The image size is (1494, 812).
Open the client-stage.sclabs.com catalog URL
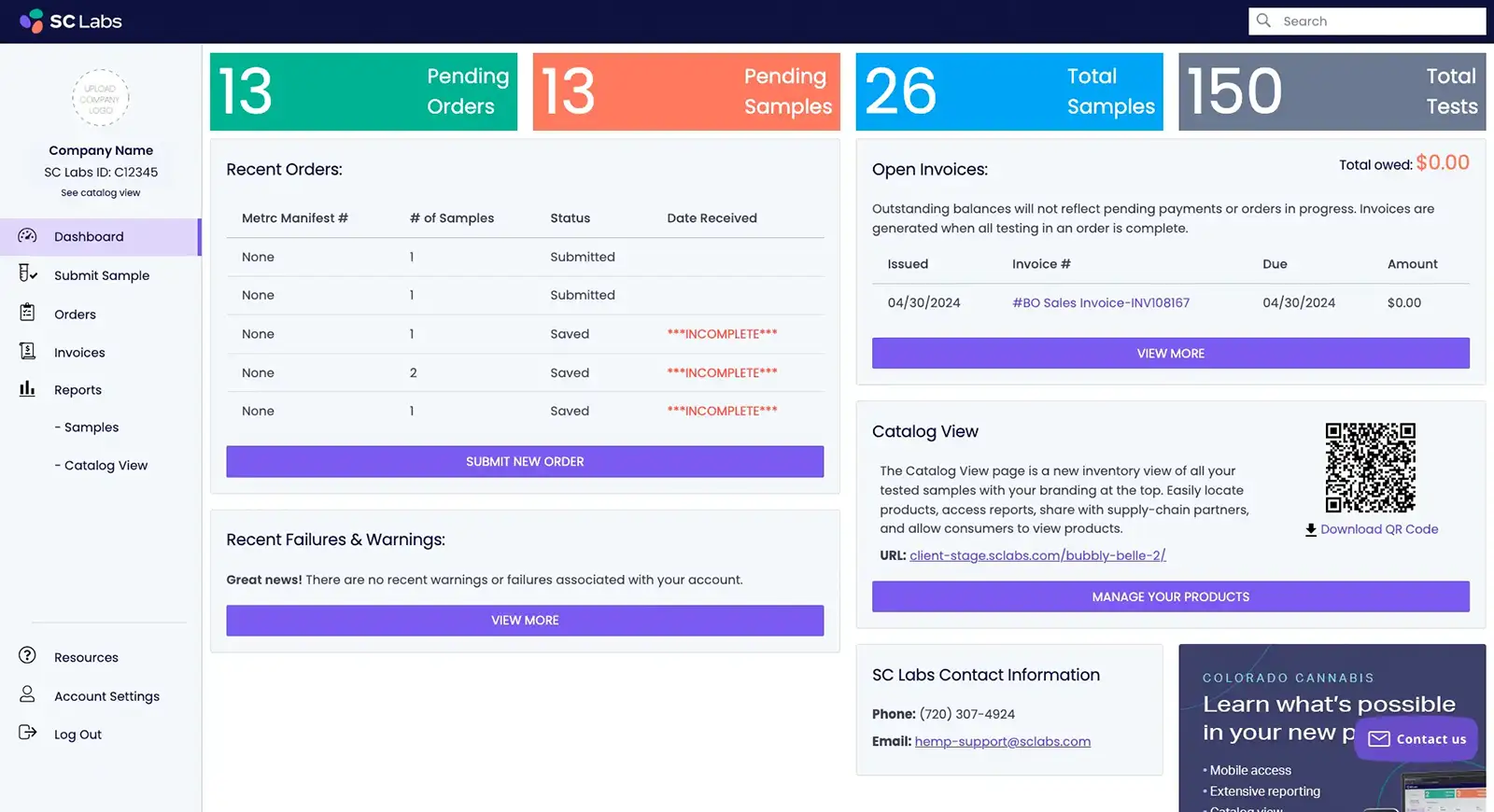(x=1037, y=555)
